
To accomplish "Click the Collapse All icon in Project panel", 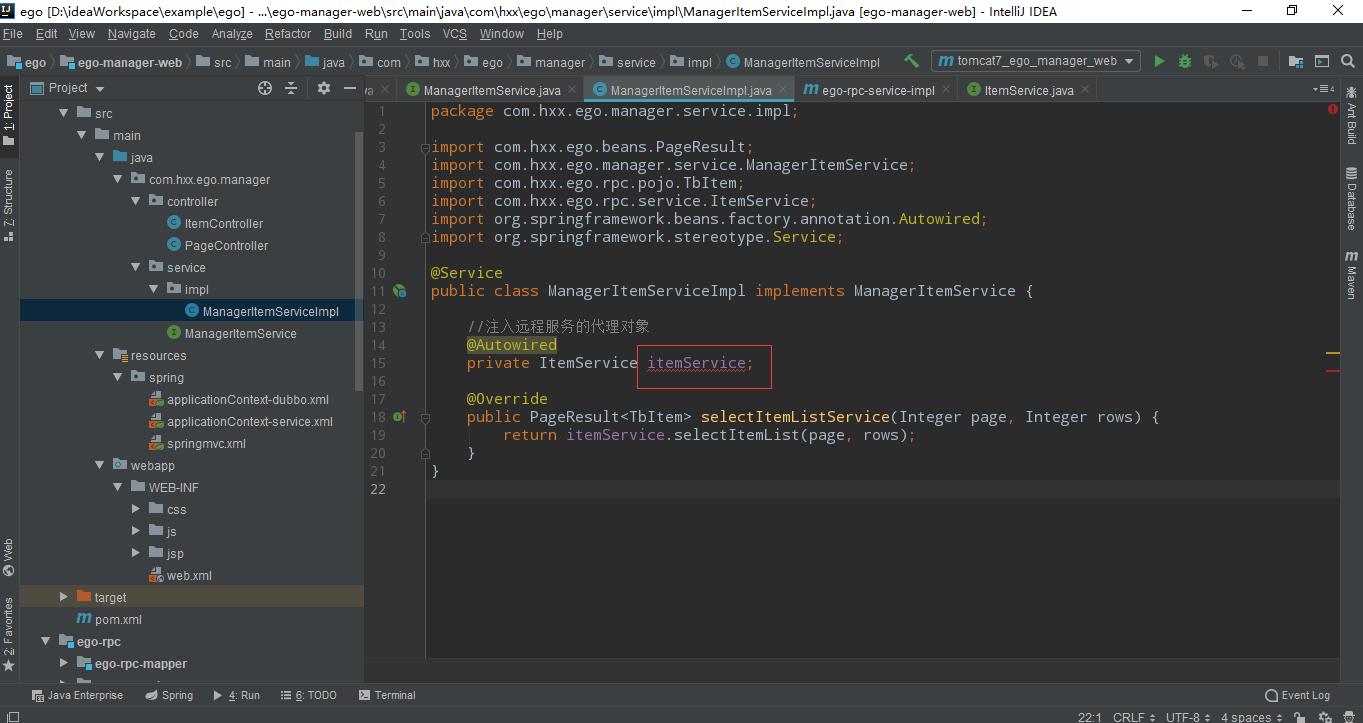I will point(291,88).
